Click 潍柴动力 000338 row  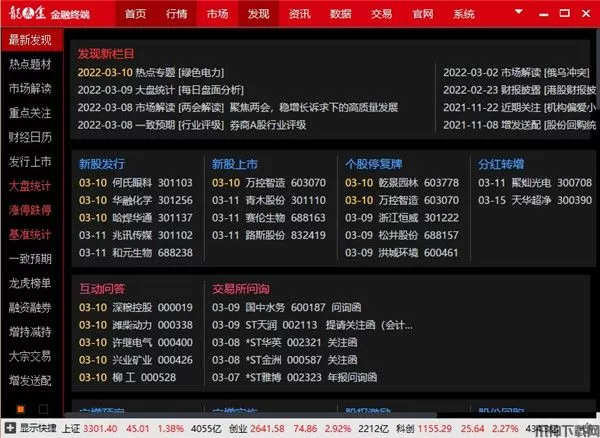[136, 325]
